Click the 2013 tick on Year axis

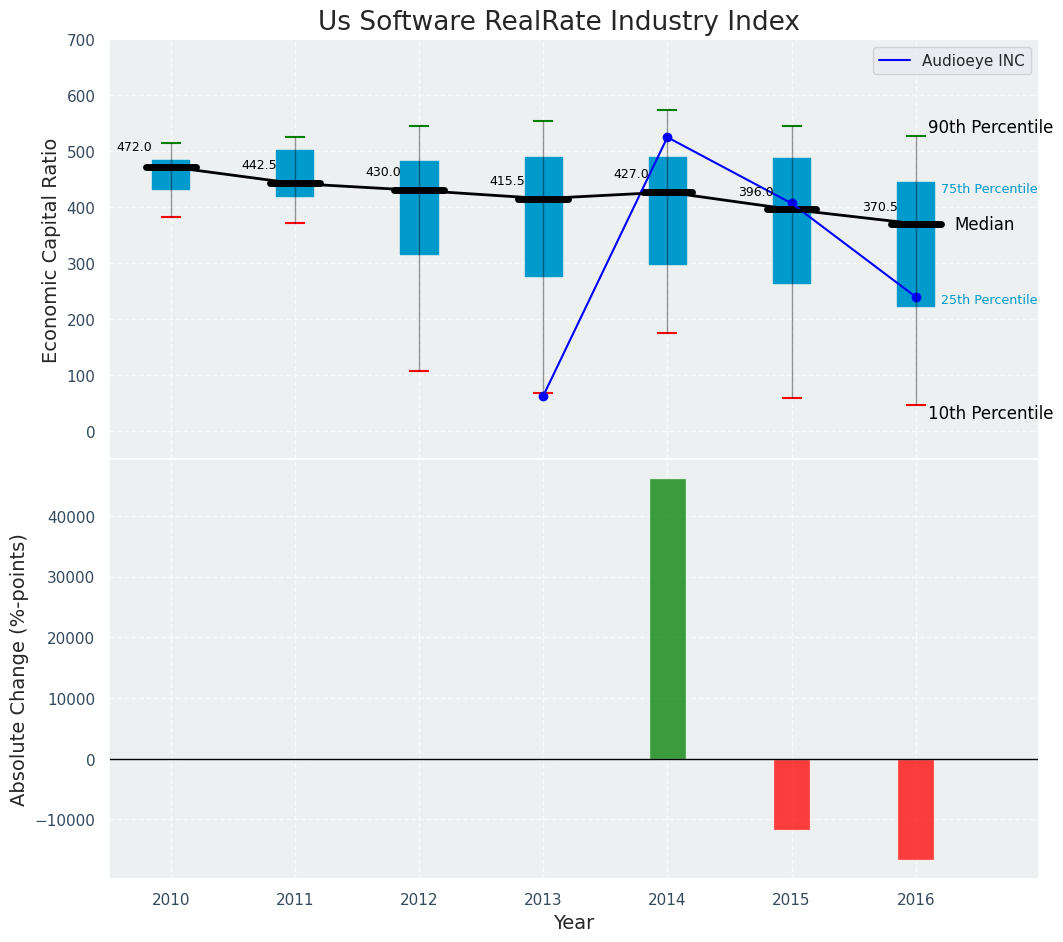[543, 899]
